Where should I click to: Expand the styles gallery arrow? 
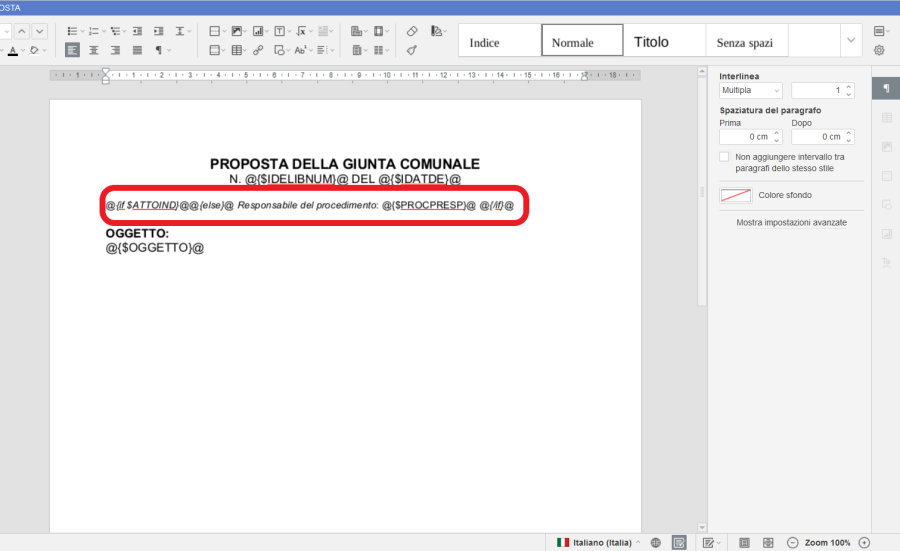tap(850, 40)
